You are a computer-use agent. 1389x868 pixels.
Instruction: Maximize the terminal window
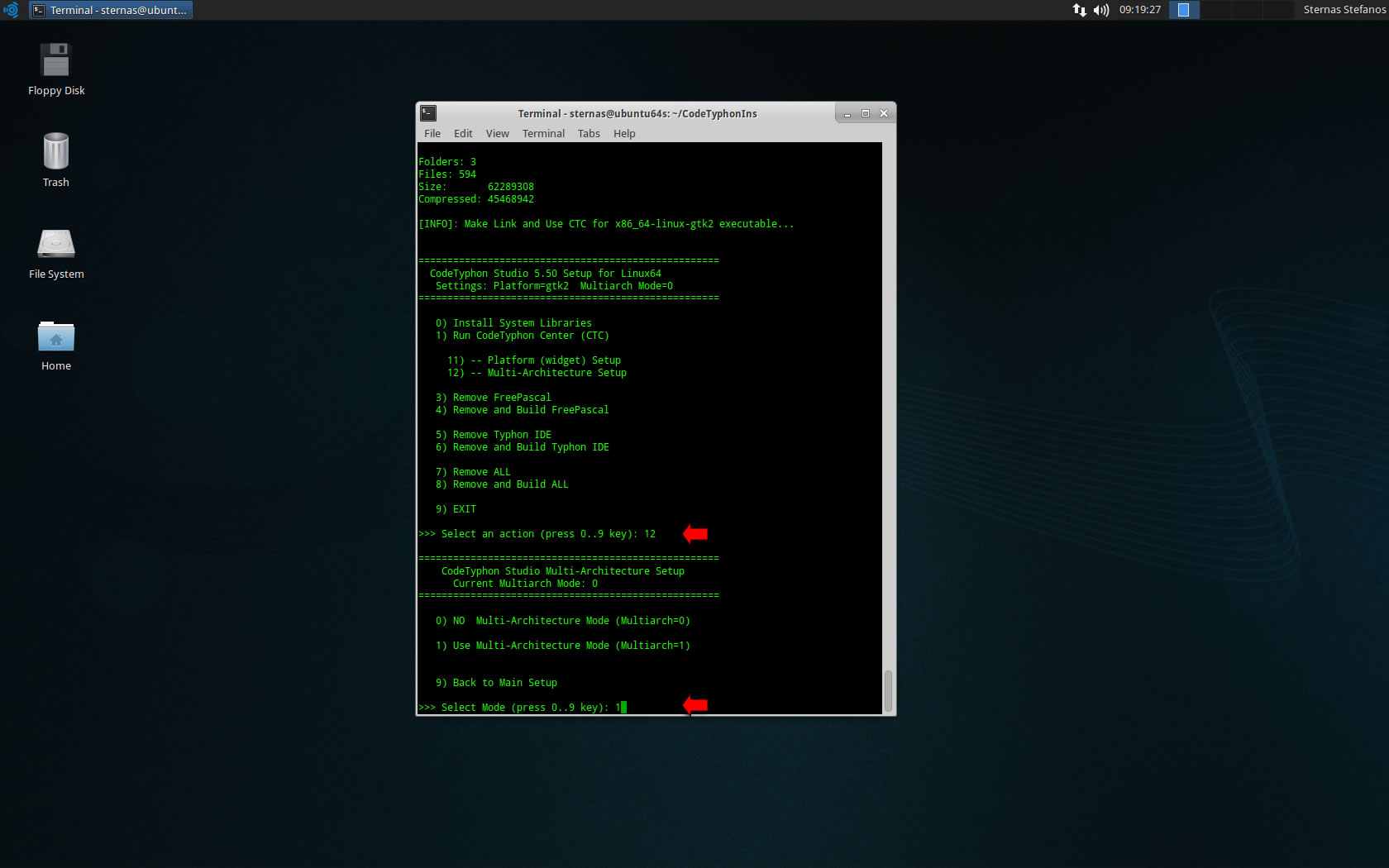(866, 114)
